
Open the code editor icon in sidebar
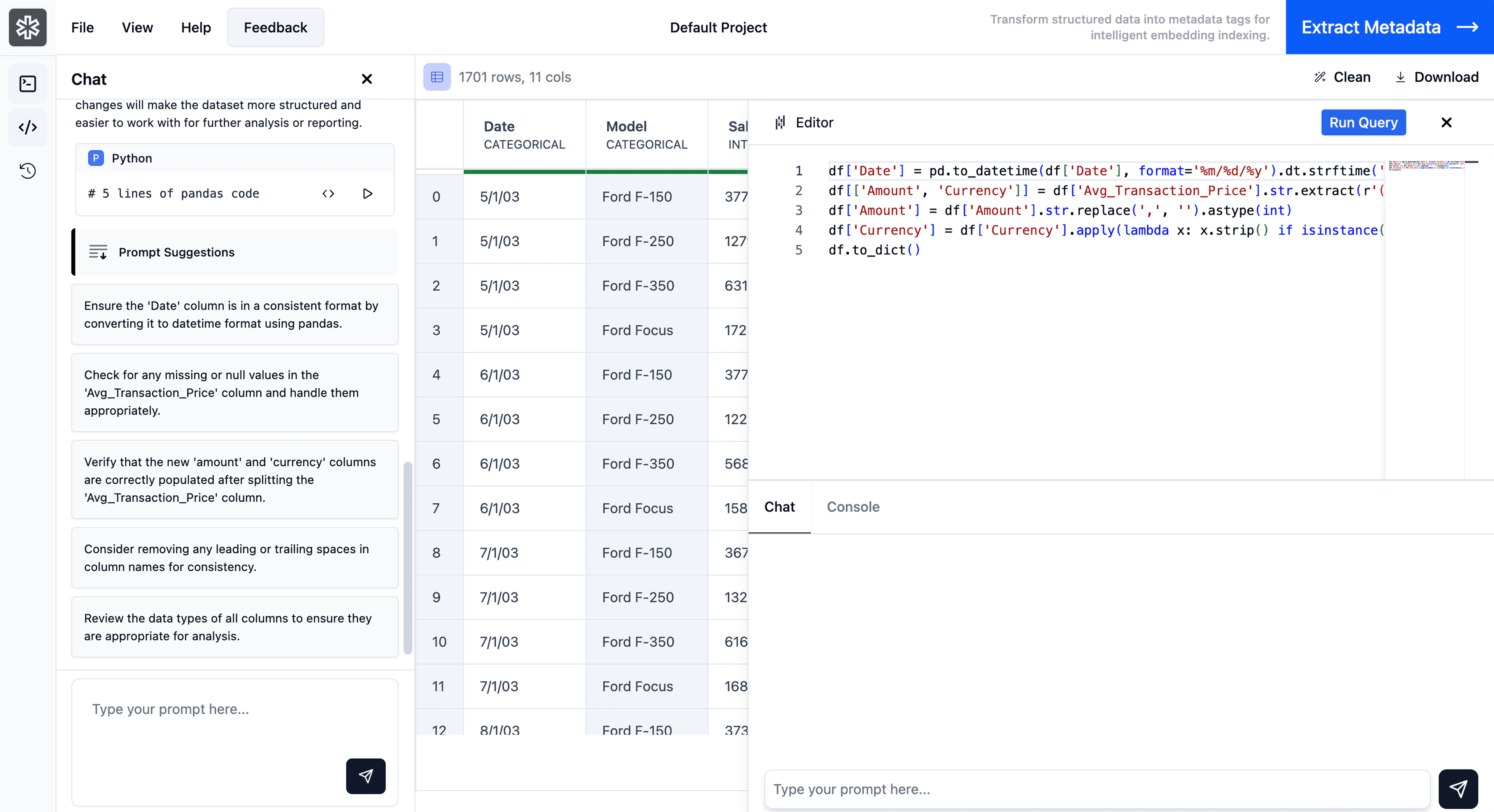tap(28, 127)
